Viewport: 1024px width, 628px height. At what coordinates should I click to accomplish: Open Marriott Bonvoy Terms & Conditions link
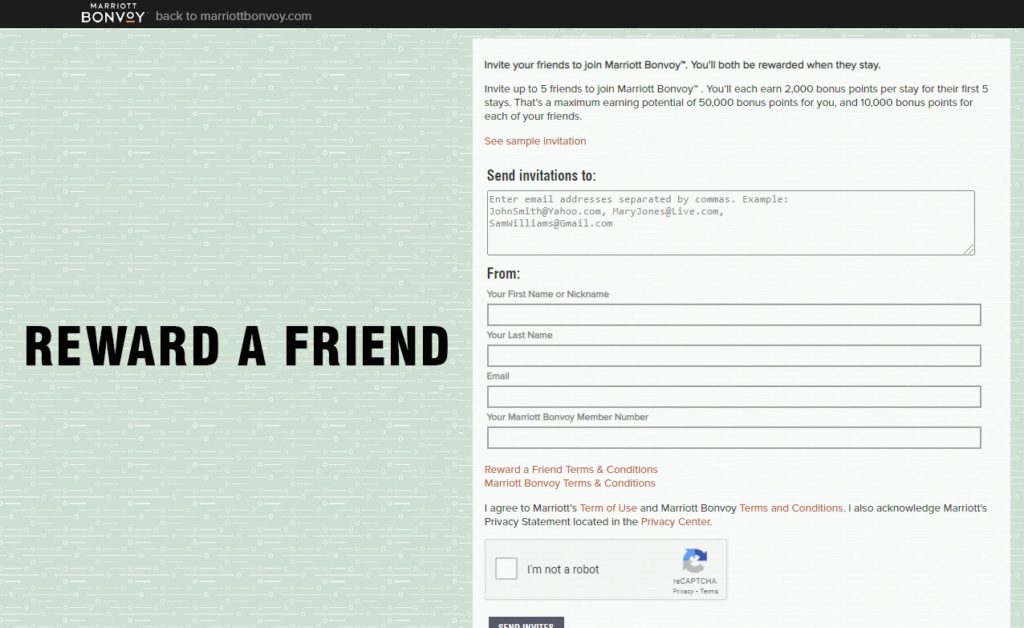coord(570,483)
